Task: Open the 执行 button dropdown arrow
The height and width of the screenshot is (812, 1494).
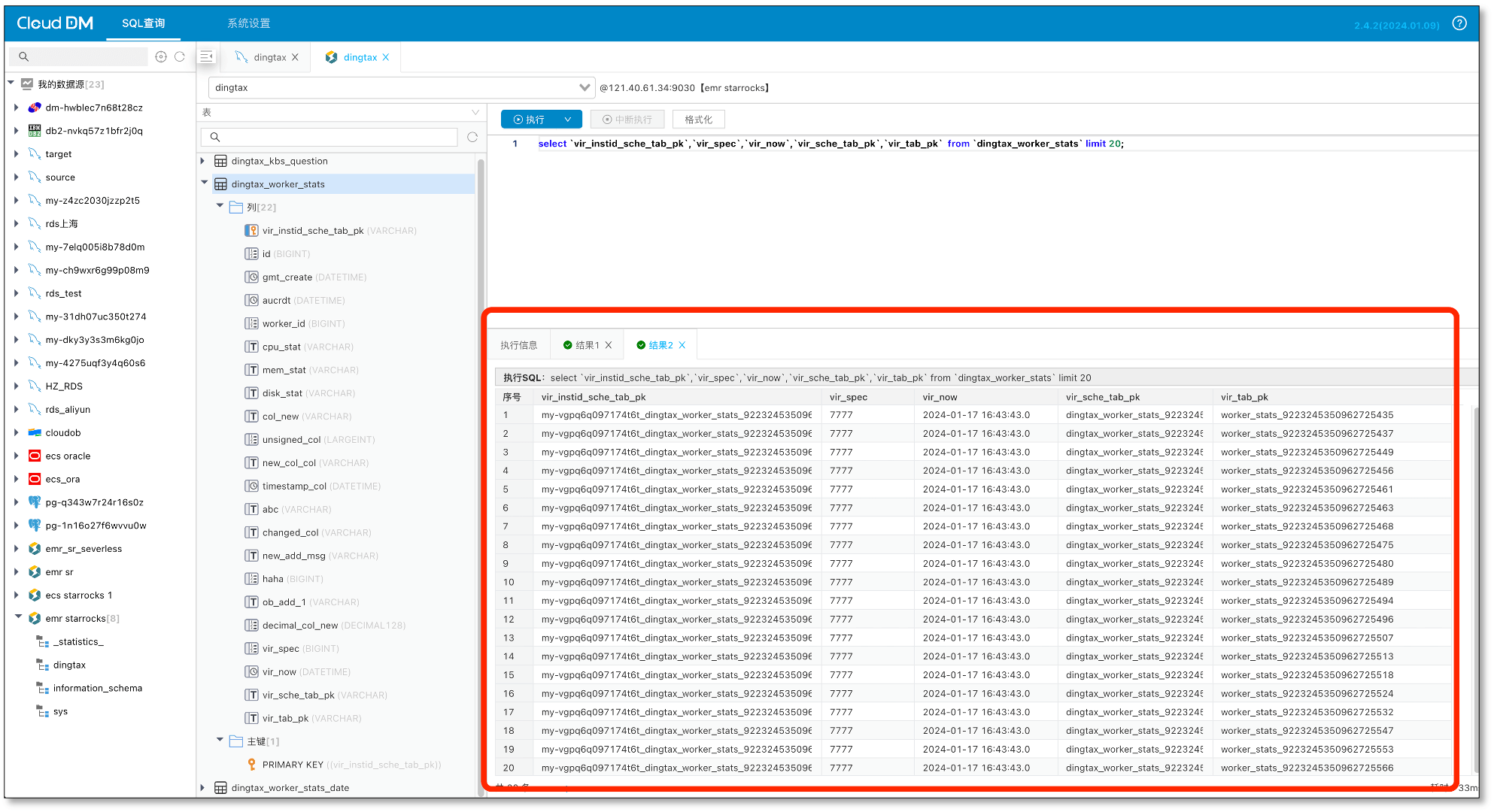Action: tap(568, 120)
